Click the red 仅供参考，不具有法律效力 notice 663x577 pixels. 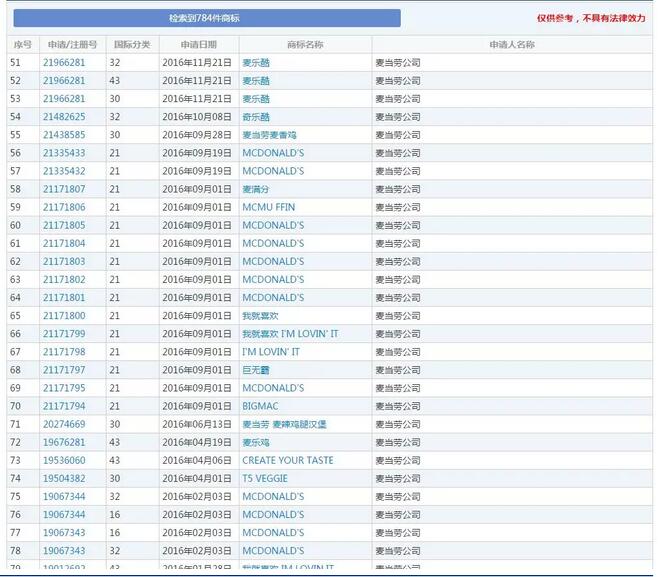(591, 18)
